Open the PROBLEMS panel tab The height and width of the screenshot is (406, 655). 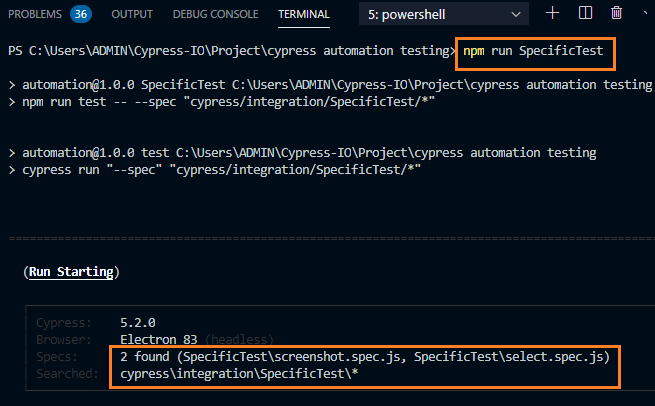pyautogui.click(x=35, y=14)
